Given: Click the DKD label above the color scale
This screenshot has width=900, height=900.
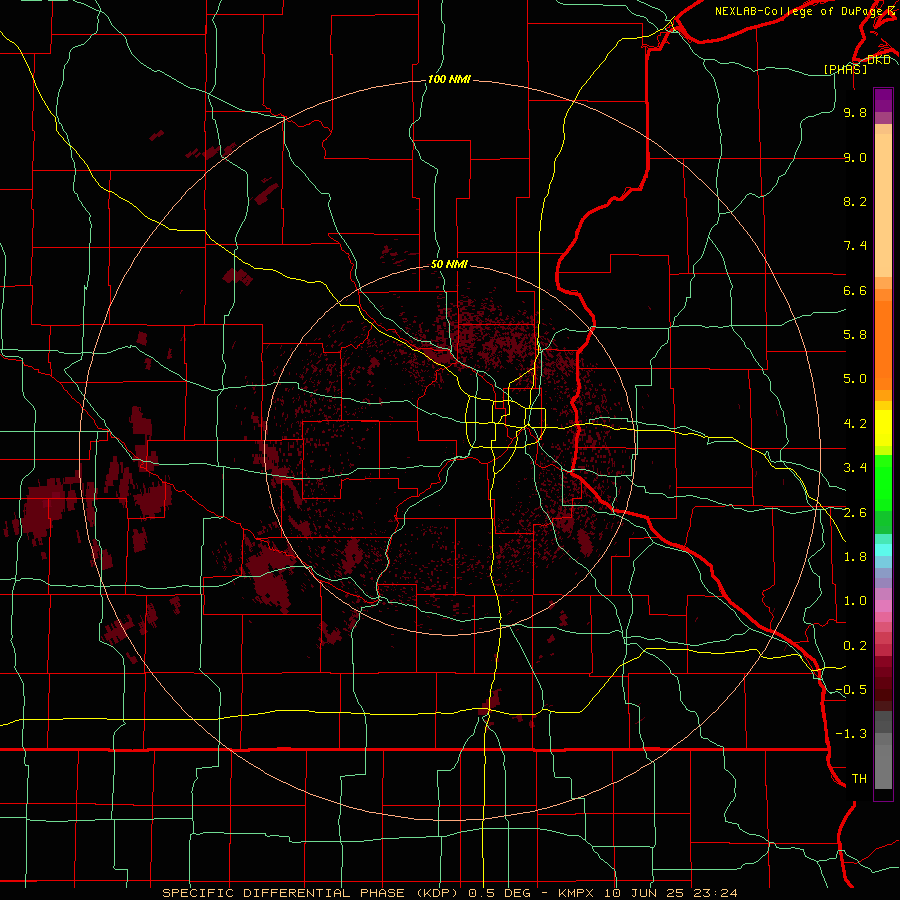Looking at the screenshot, I should (x=879, y=60).
